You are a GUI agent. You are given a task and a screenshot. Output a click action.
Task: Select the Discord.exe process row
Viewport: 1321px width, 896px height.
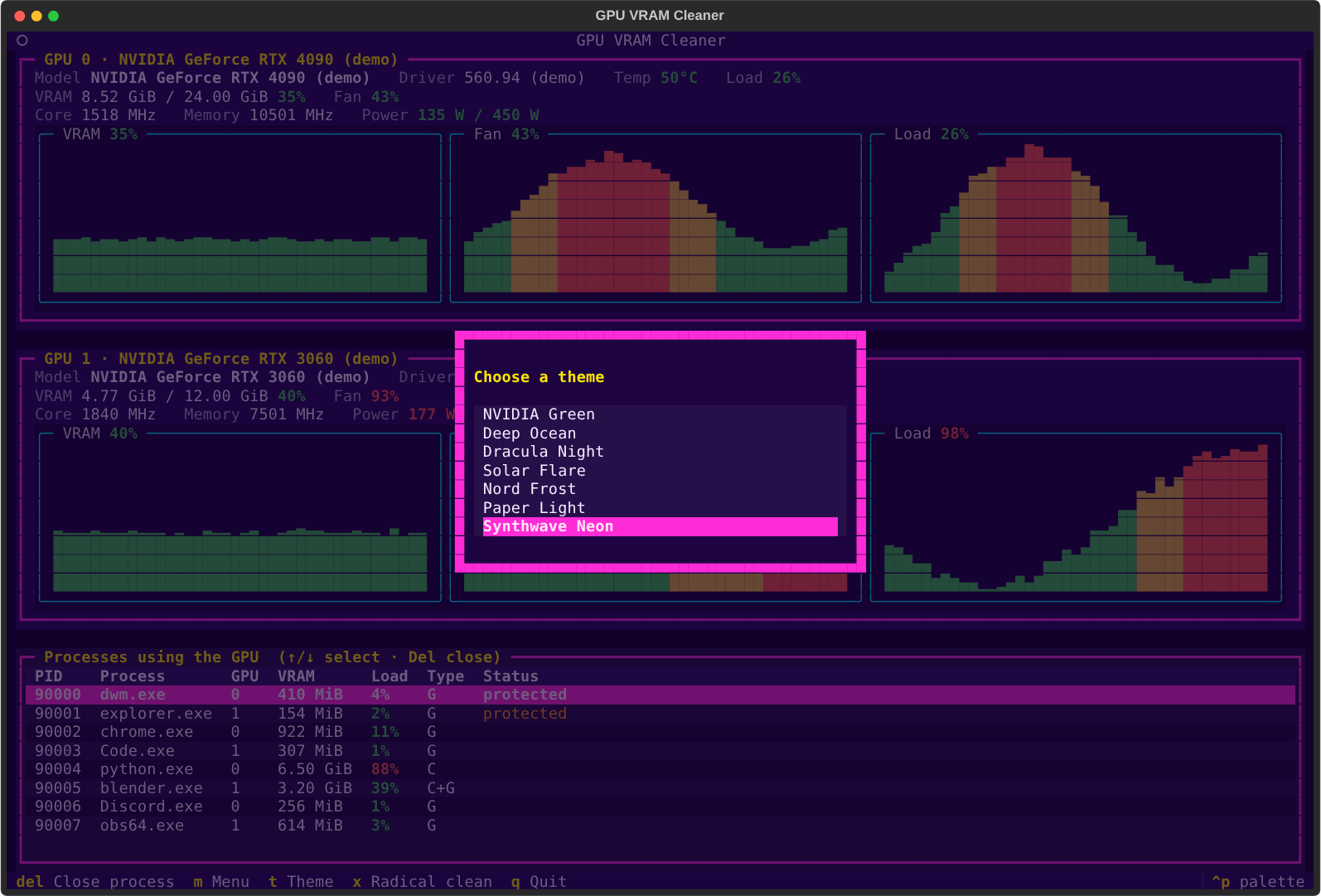click(x=660, y=806)
